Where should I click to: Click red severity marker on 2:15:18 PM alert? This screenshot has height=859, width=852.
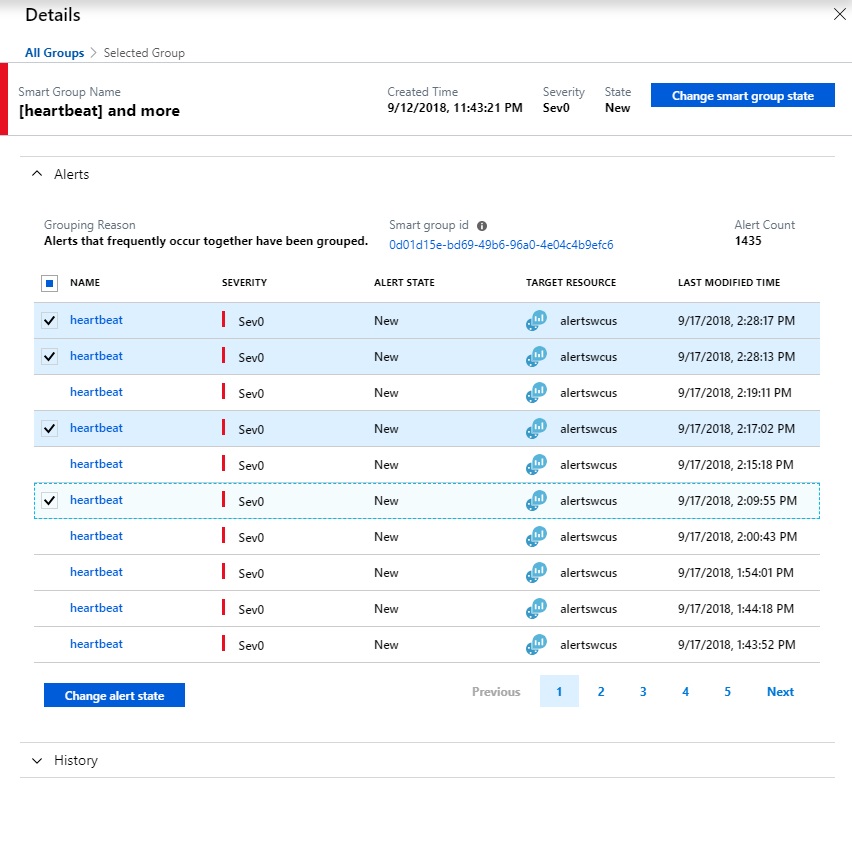224,464
